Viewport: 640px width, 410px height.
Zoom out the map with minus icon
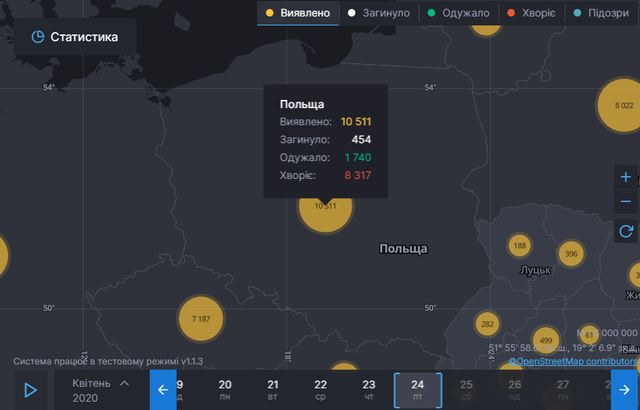point(626,202)
